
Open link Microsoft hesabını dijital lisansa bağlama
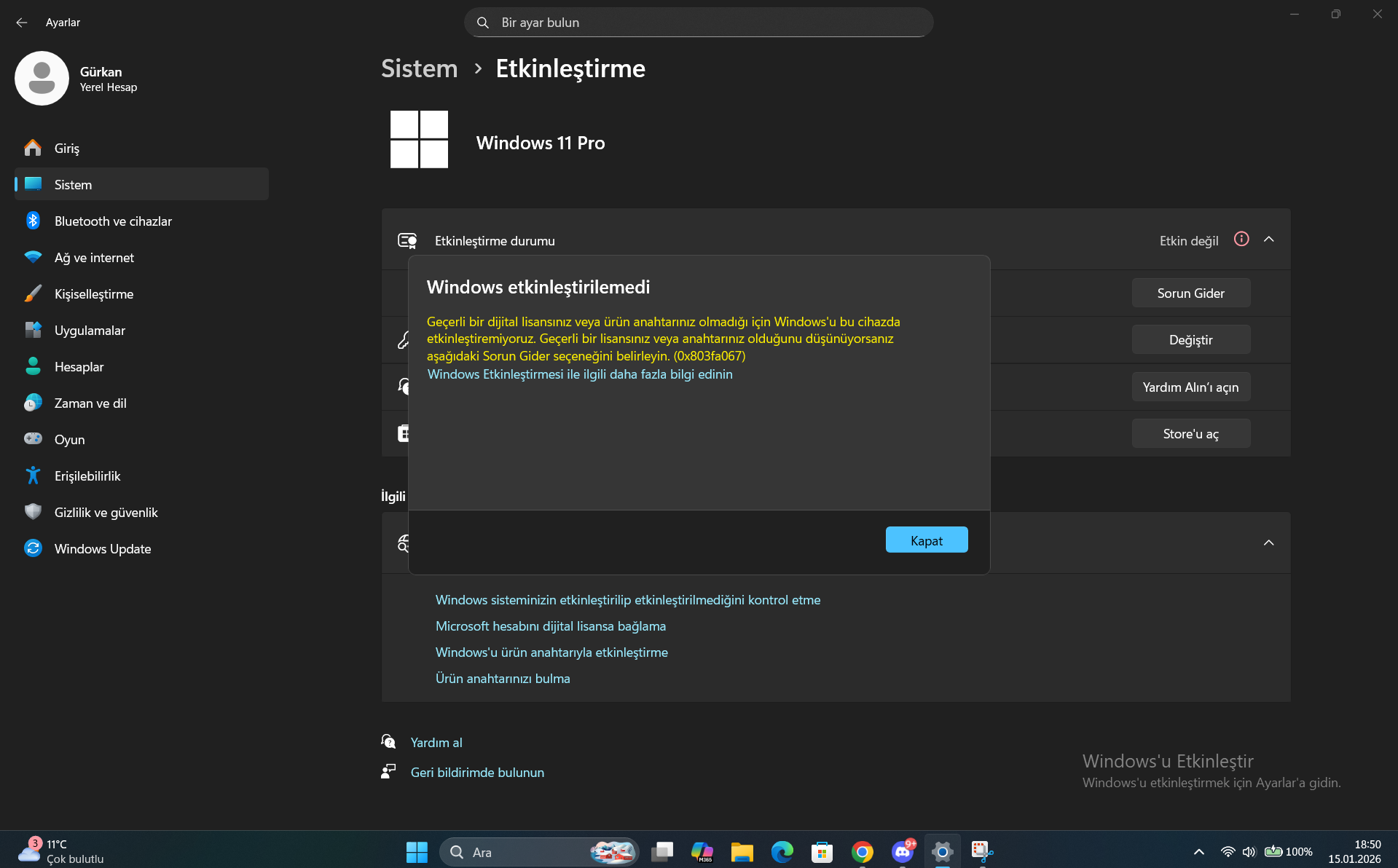point(551,626)
